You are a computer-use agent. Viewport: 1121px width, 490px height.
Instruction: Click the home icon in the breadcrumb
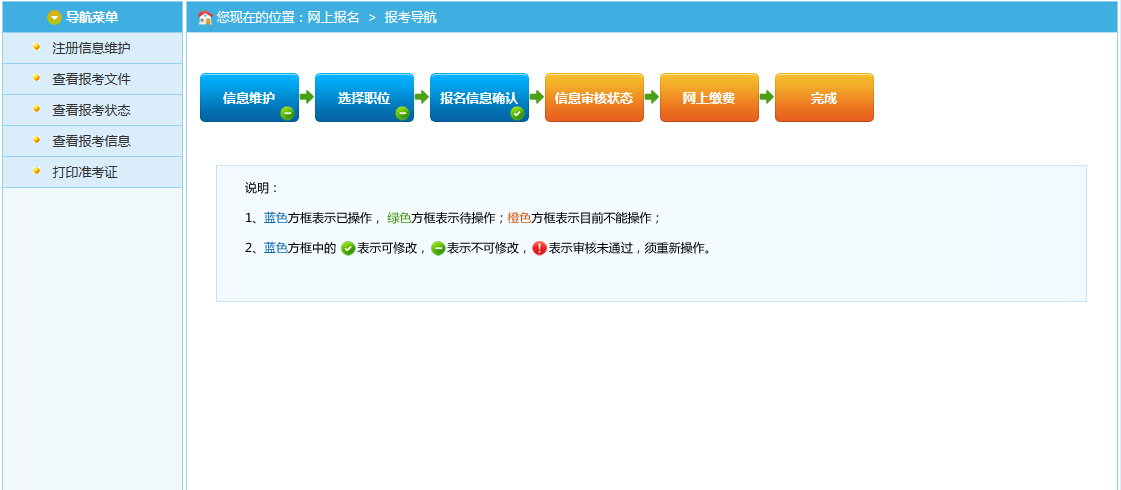point(205,17)
